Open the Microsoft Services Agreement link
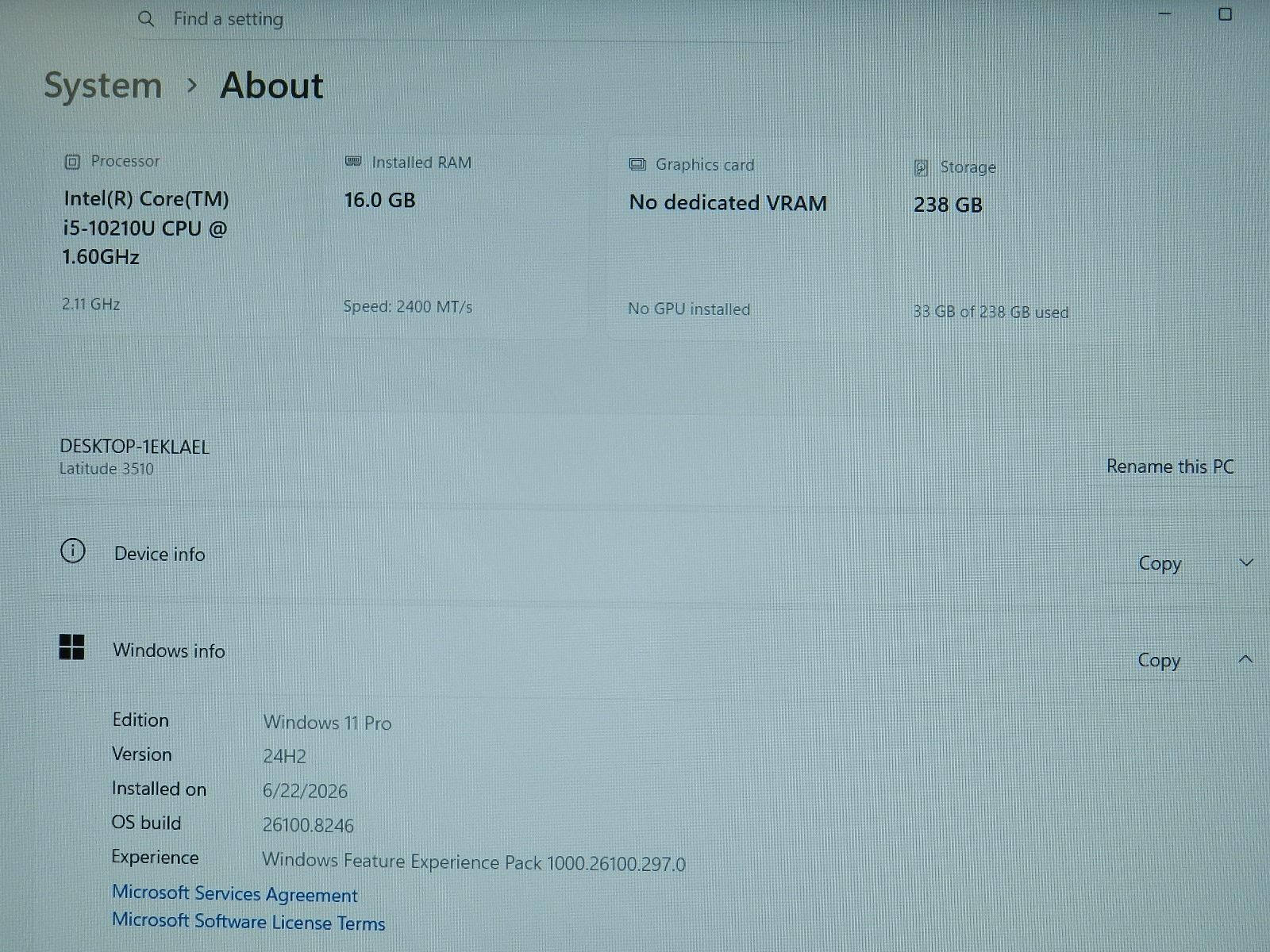 tap(235, 894)
